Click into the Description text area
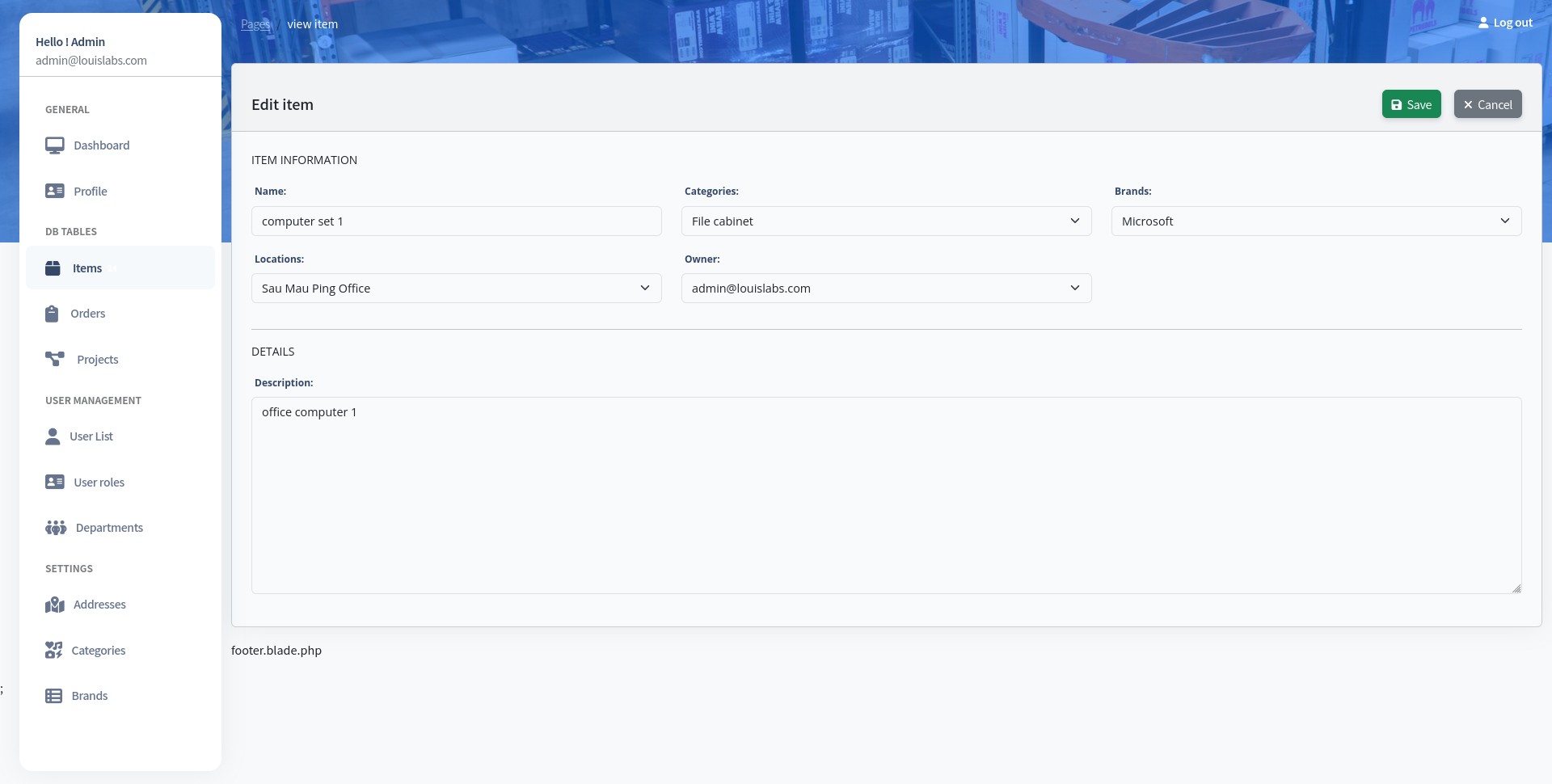Image resolution: width=1552 pixels, height=784 pixels. [887, 495]
